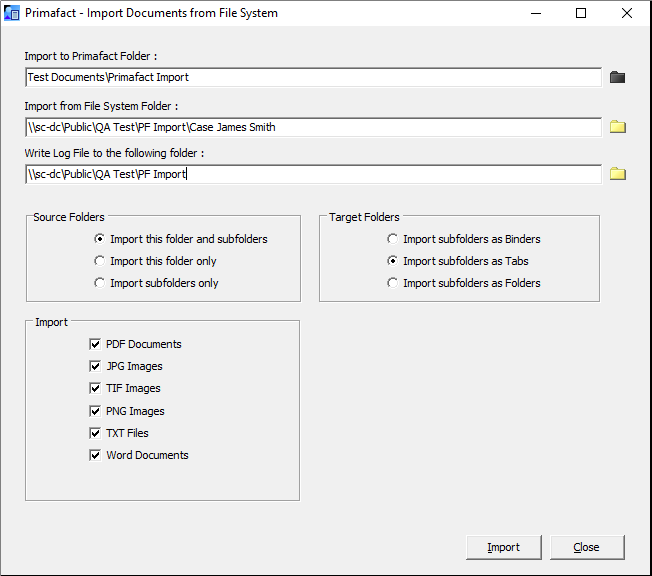
Task: Click the Primafact app icon in title bar
Action: (12, 13)
